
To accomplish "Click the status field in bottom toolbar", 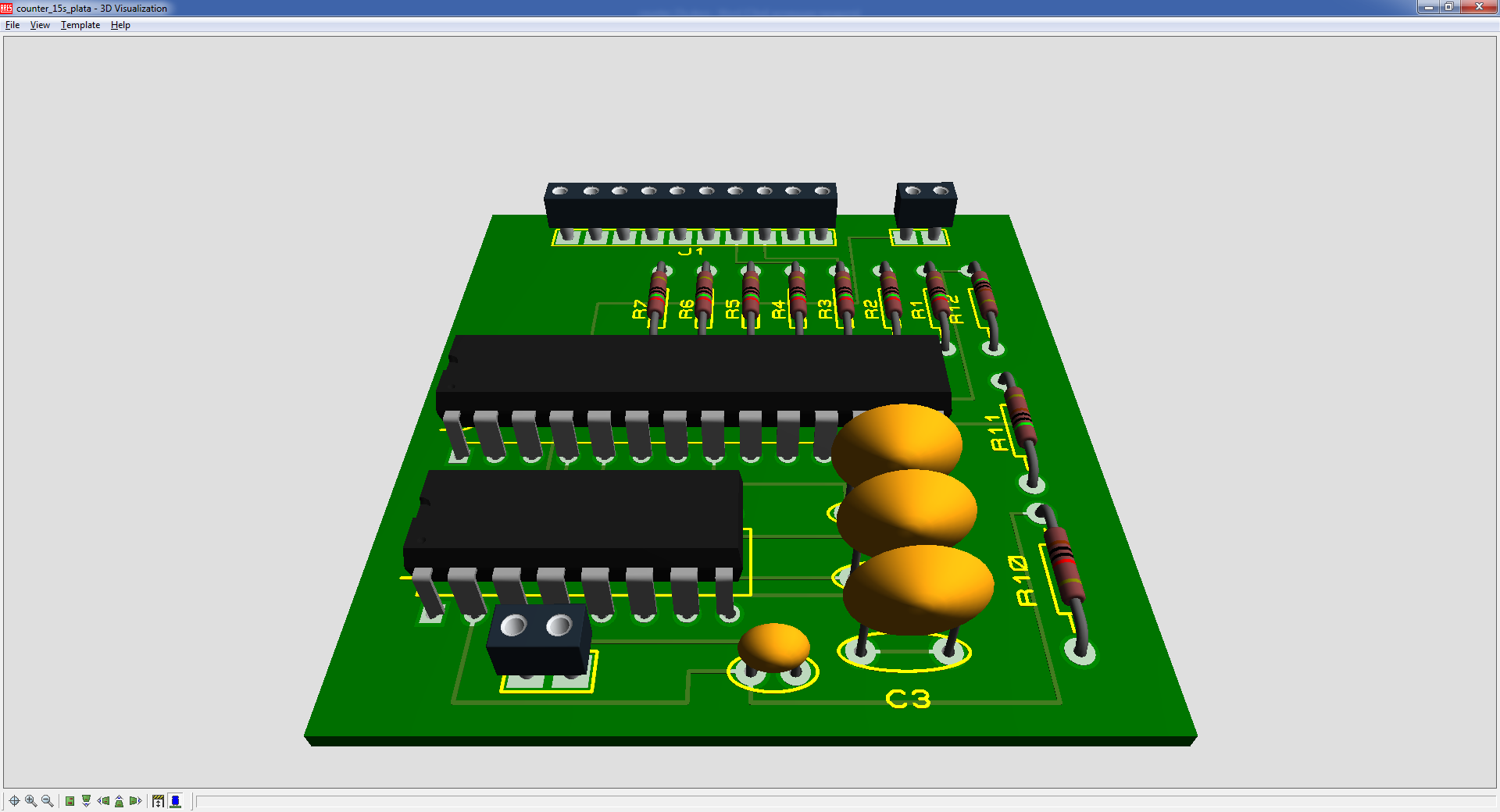I will (x=845, y=801).
